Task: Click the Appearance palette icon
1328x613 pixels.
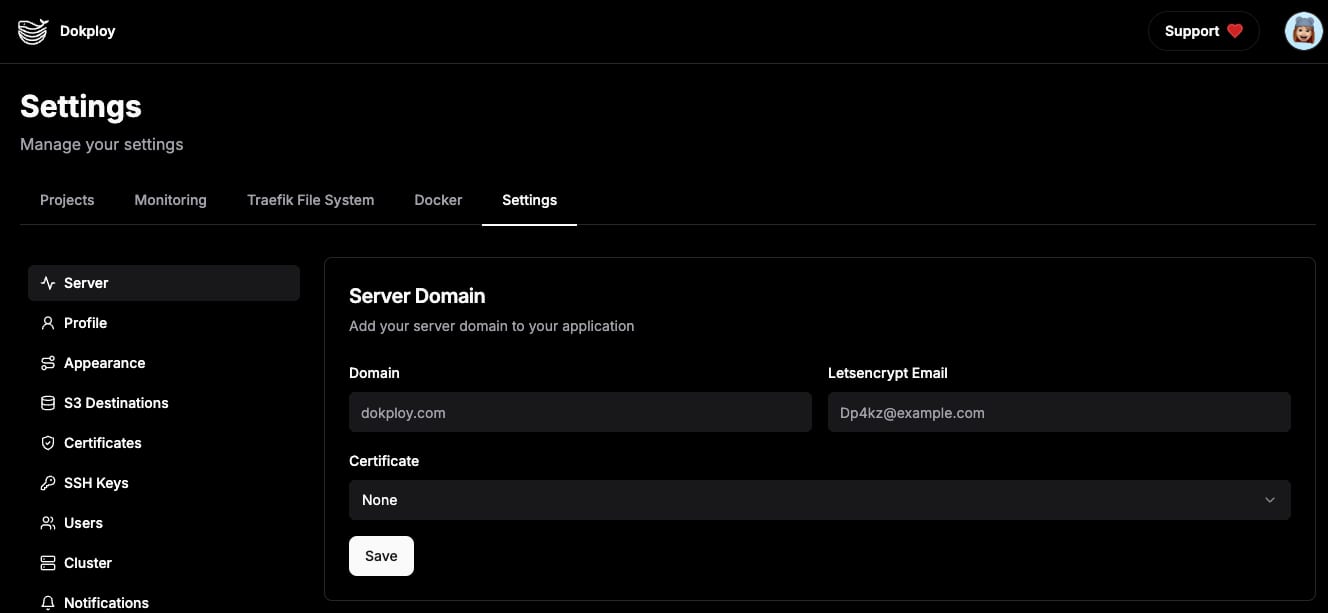Action: pyautogui.click(x=48, y=363)
